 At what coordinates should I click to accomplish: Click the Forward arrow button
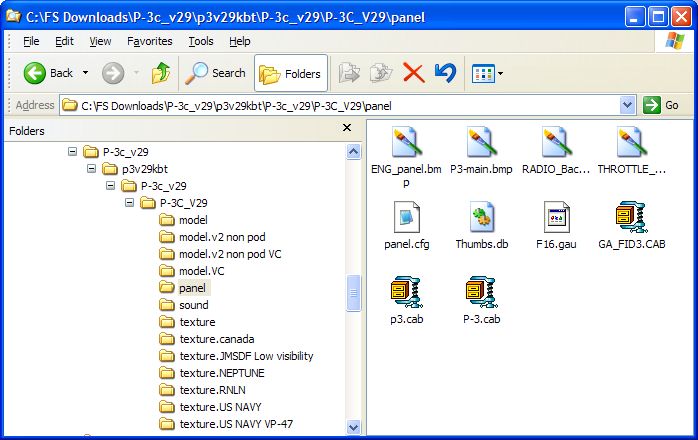click(x=113, y=73)
